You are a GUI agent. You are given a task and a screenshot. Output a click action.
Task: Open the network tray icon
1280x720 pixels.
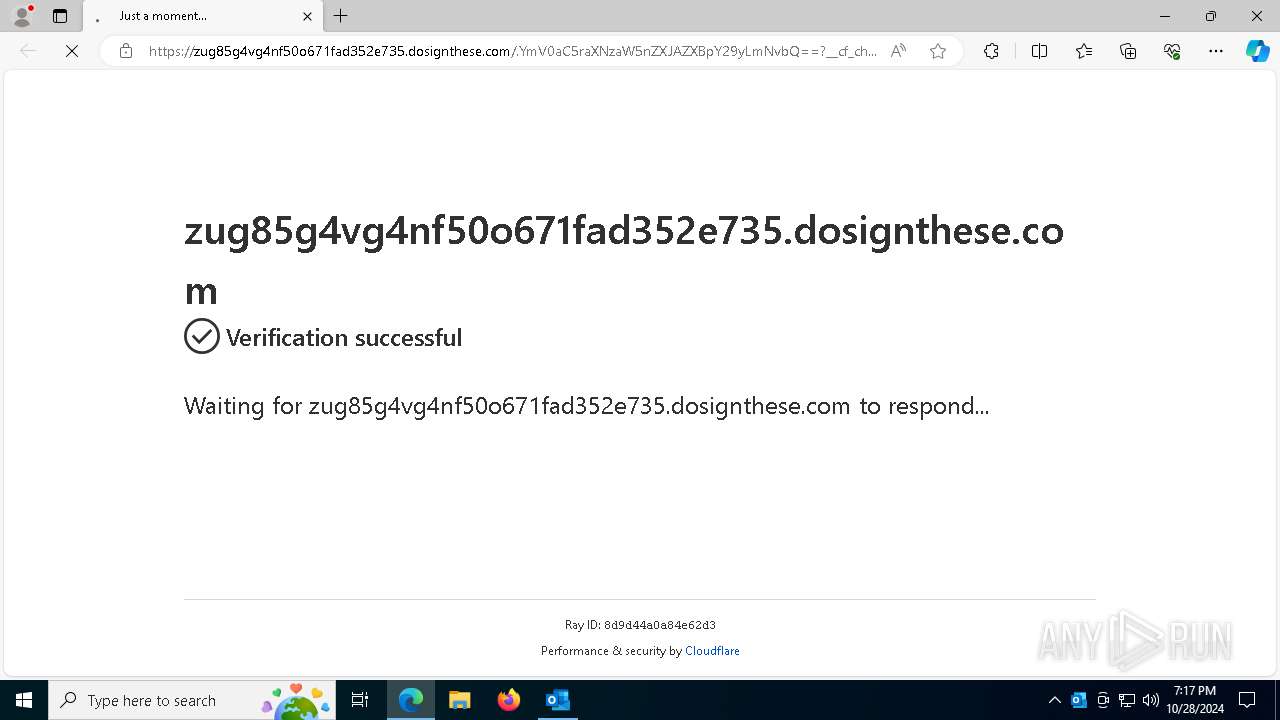(x=1127, y=700)
